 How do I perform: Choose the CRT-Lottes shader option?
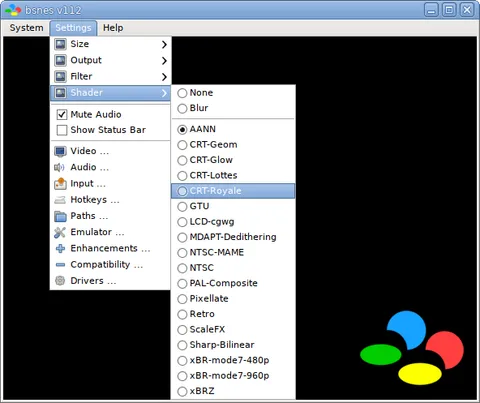[x=233, y=175]
